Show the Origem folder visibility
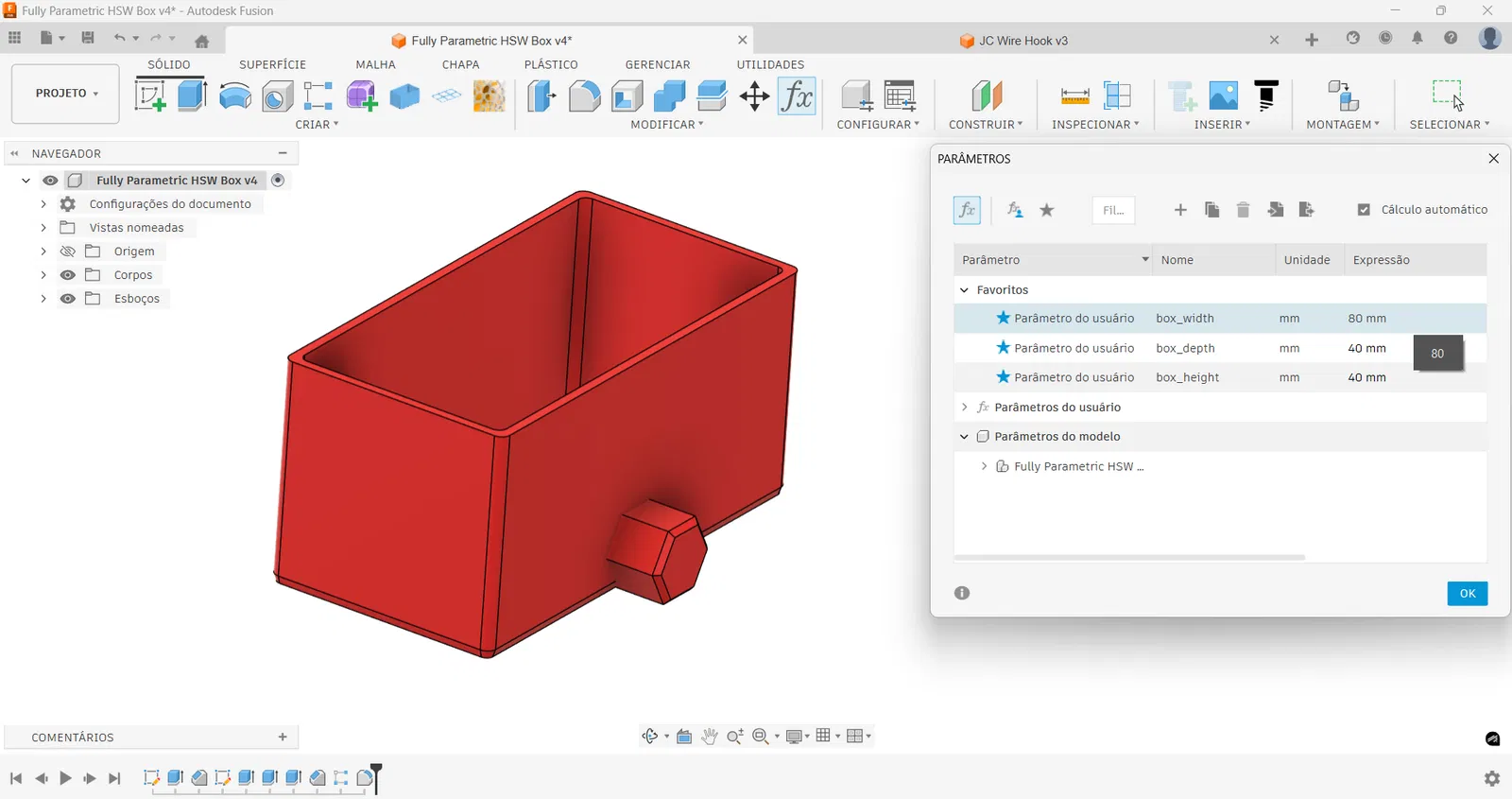This screenshot has width=1512, height=799. click(x=68, y=252)
